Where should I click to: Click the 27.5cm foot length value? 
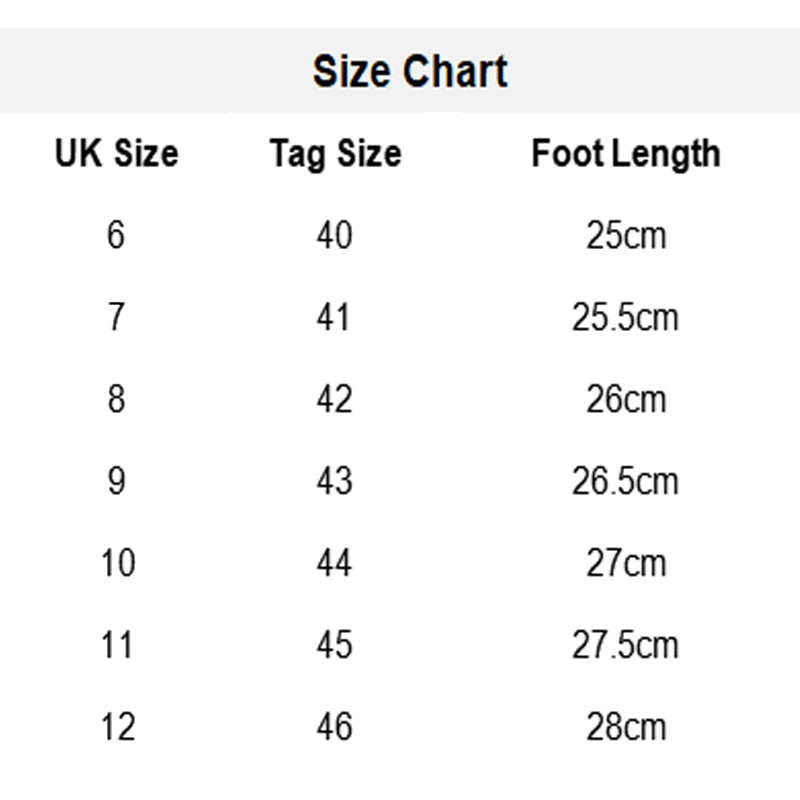click(x=625, y=645)
